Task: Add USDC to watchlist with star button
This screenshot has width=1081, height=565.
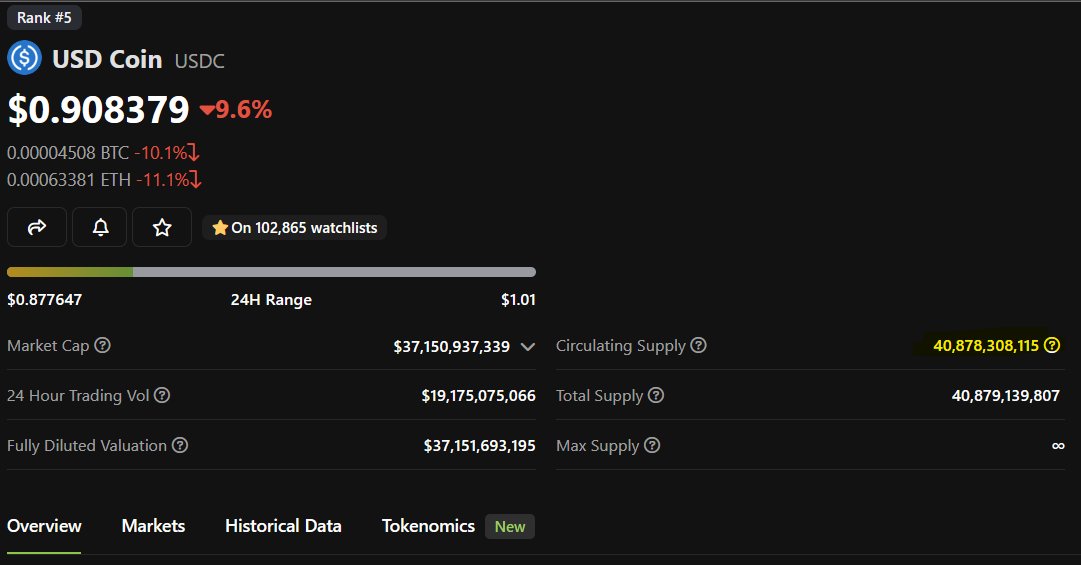Action: [162, 227]
